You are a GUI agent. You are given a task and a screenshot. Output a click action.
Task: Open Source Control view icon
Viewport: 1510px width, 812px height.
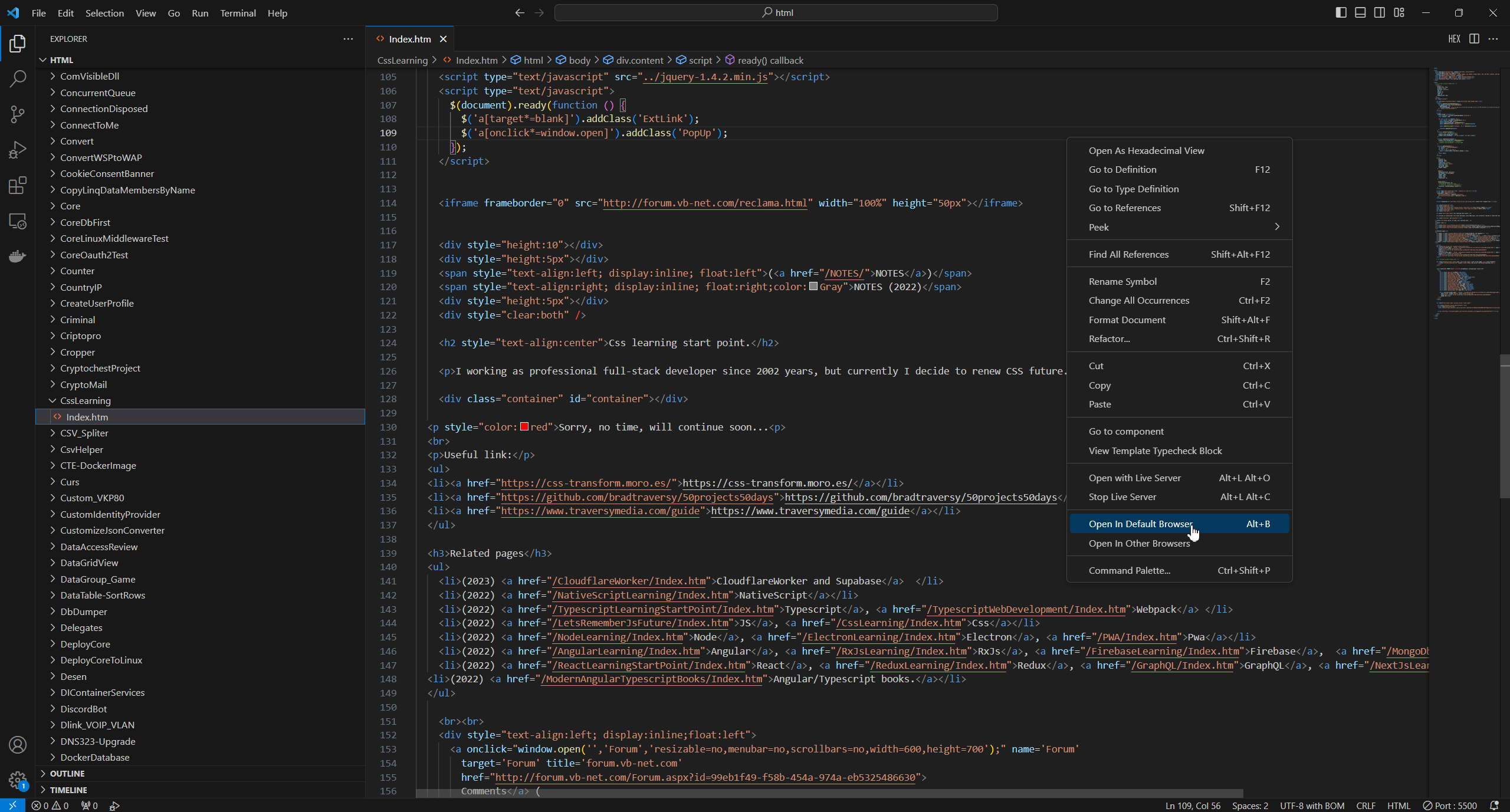[18, 114]
